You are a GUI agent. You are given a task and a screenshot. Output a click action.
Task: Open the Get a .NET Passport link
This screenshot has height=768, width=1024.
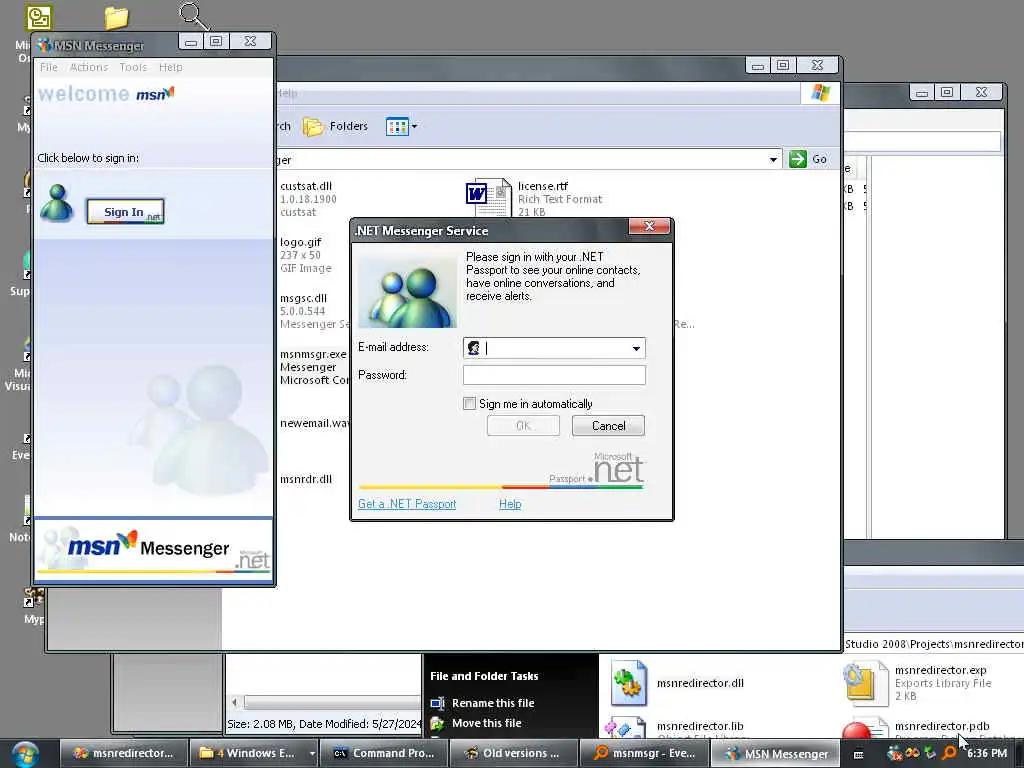[x=407, y=504]
